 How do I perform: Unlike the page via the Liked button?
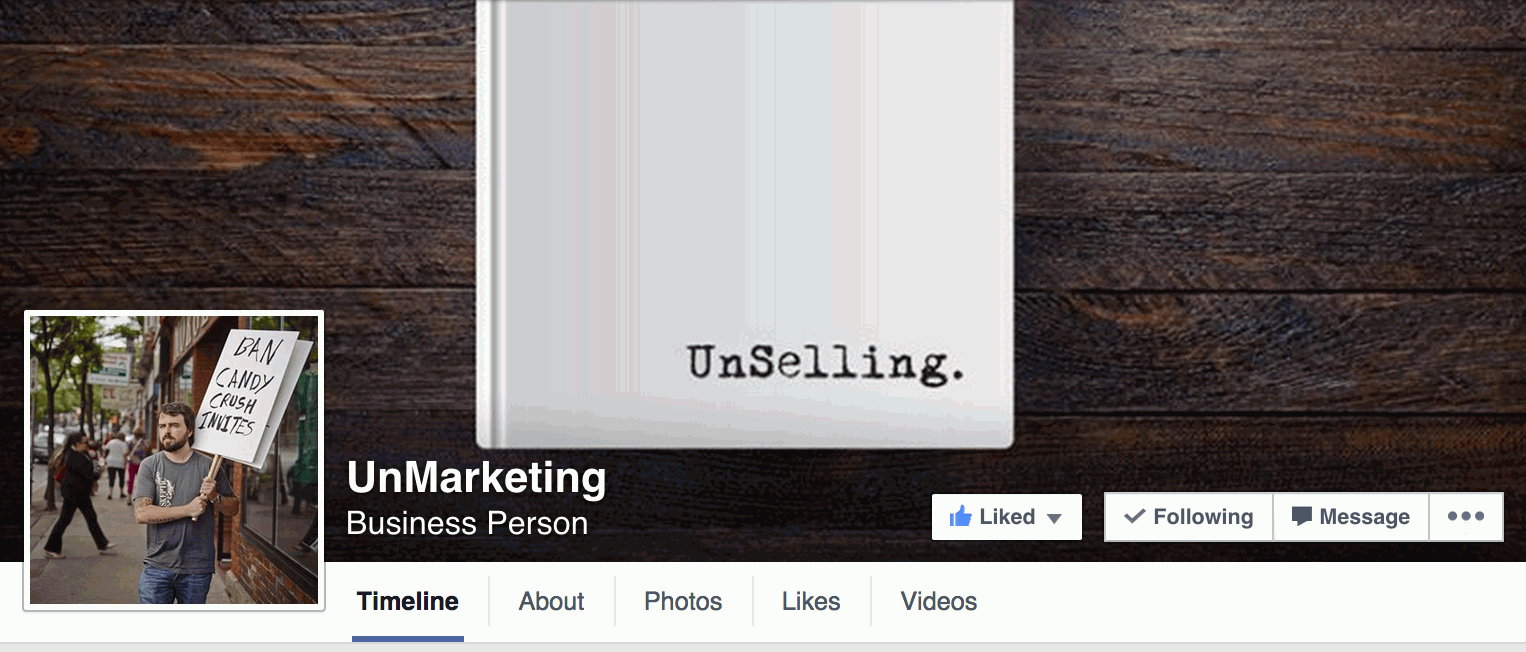pyautogui.click(x=1006, y=516)
